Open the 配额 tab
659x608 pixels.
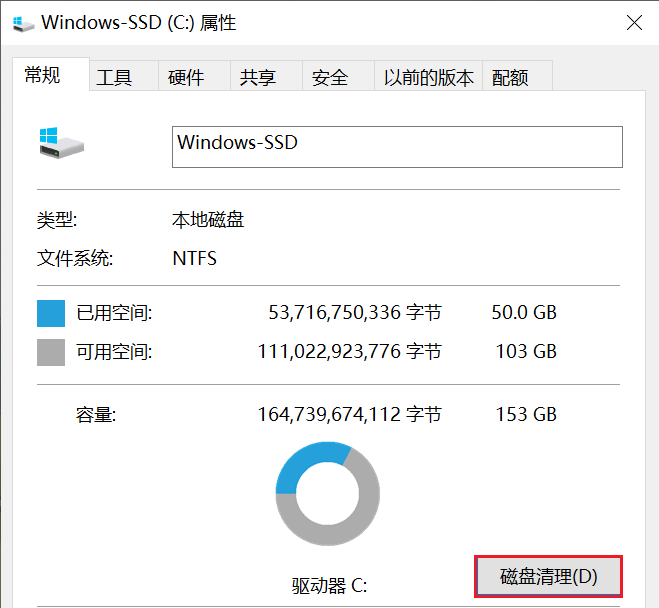[510, 77]
